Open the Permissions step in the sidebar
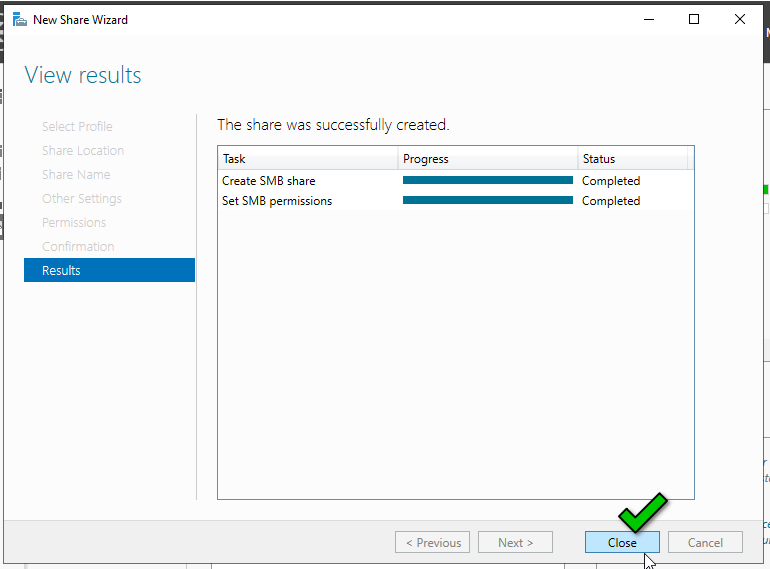The height and width of the screenshot is (569, 770). [x=74, y=222]
